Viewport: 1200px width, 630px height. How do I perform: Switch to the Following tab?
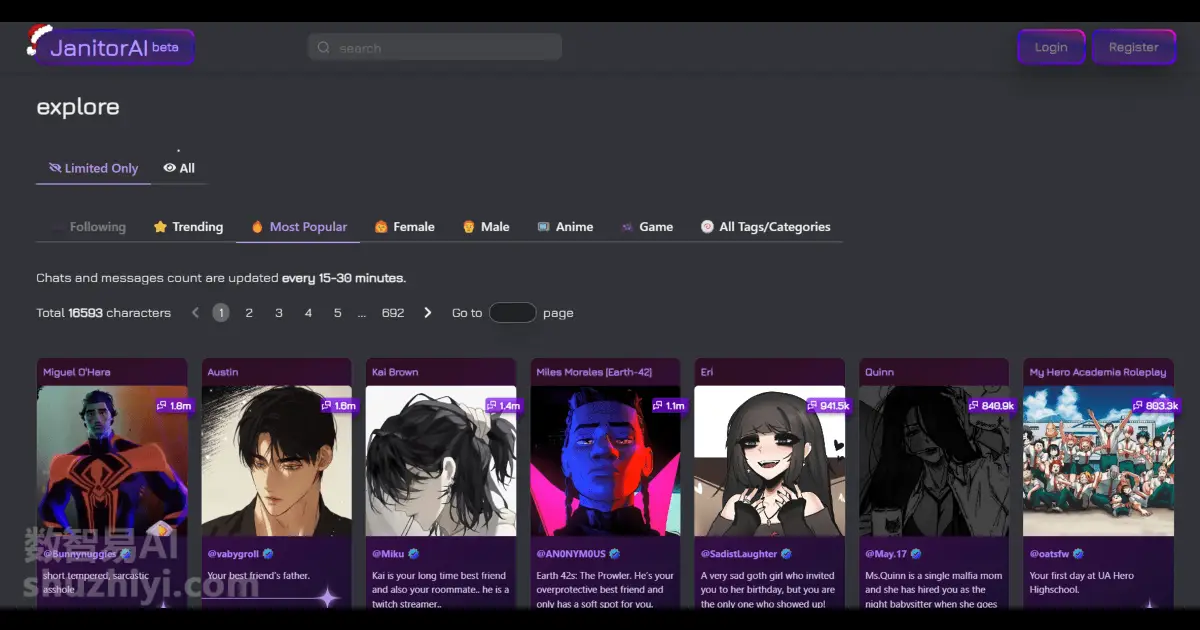88,227
